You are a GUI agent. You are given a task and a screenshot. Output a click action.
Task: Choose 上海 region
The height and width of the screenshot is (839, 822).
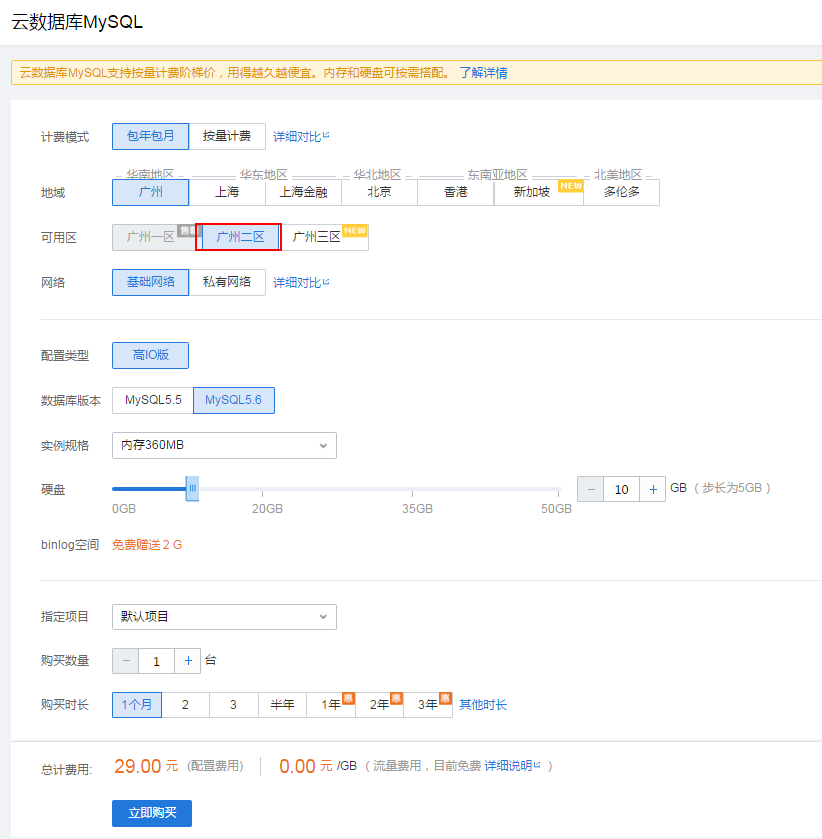(x=227, y=192)
